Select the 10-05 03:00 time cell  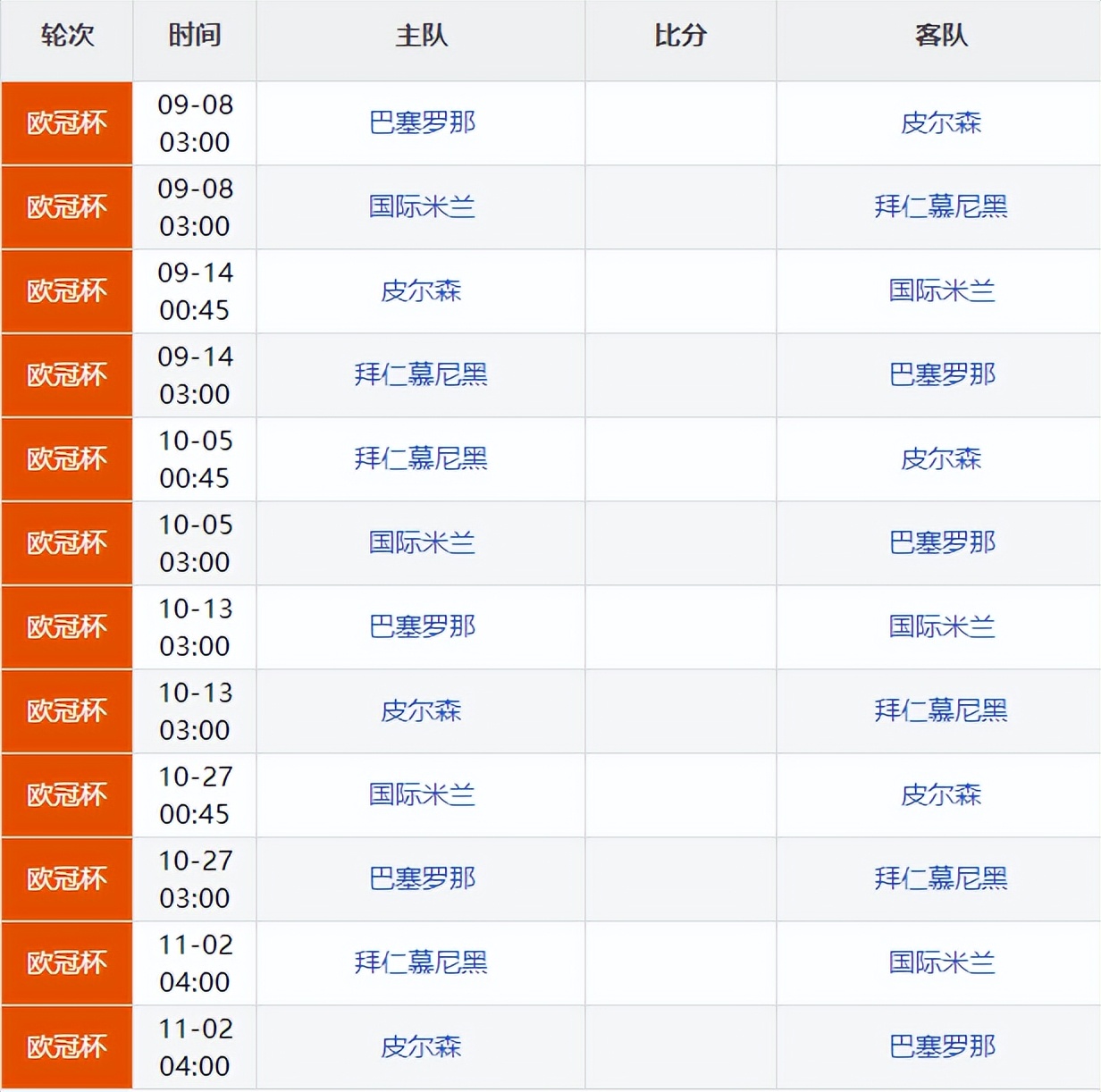coord(195,543)
